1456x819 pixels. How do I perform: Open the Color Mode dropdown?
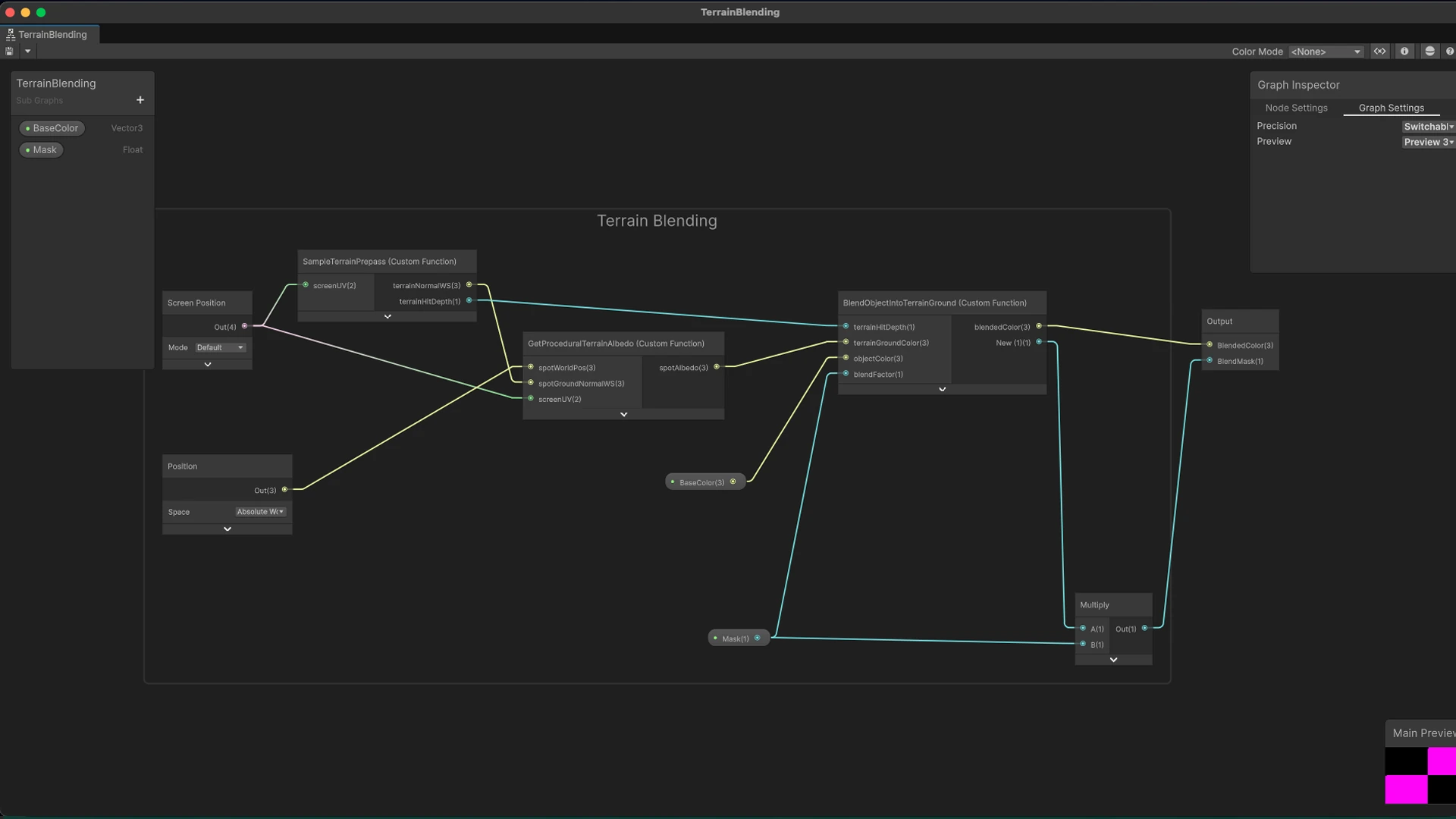click(x=1326, y=52)
